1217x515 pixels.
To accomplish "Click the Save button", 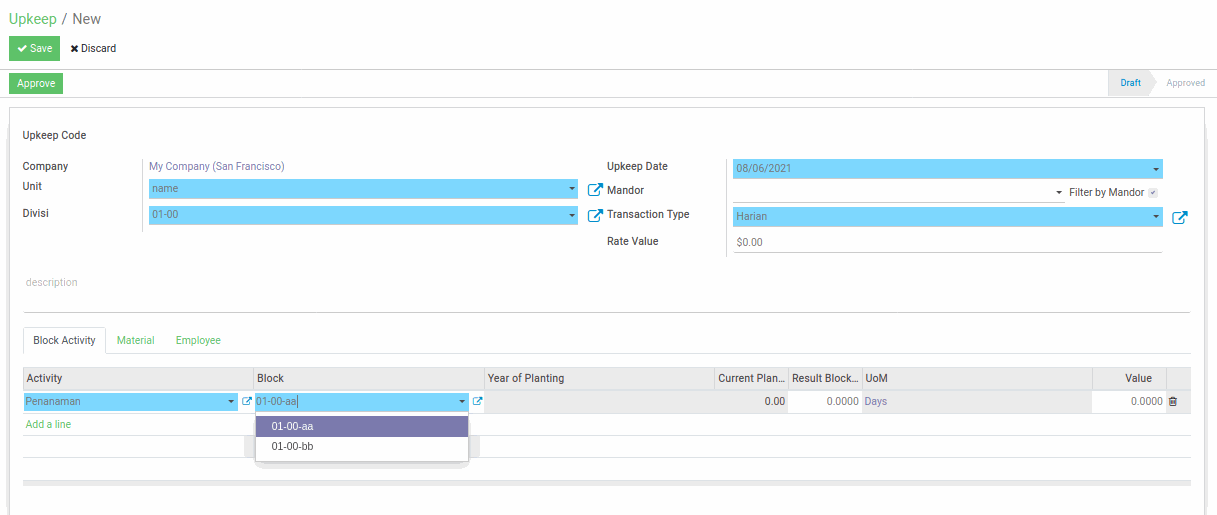I will pos(34,48).
